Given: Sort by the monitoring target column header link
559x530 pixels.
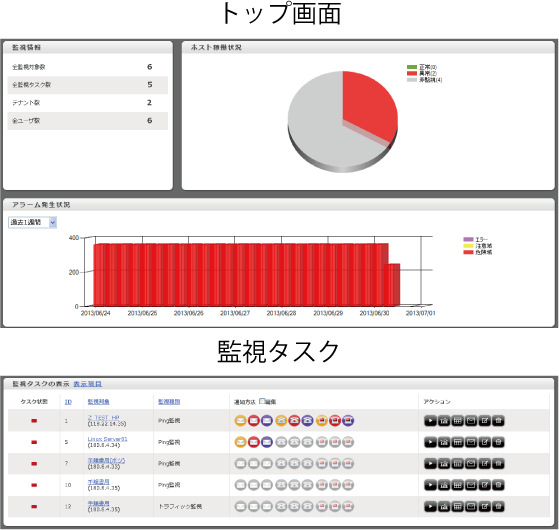Looking at the screenshot, I should tap(98, 402).
